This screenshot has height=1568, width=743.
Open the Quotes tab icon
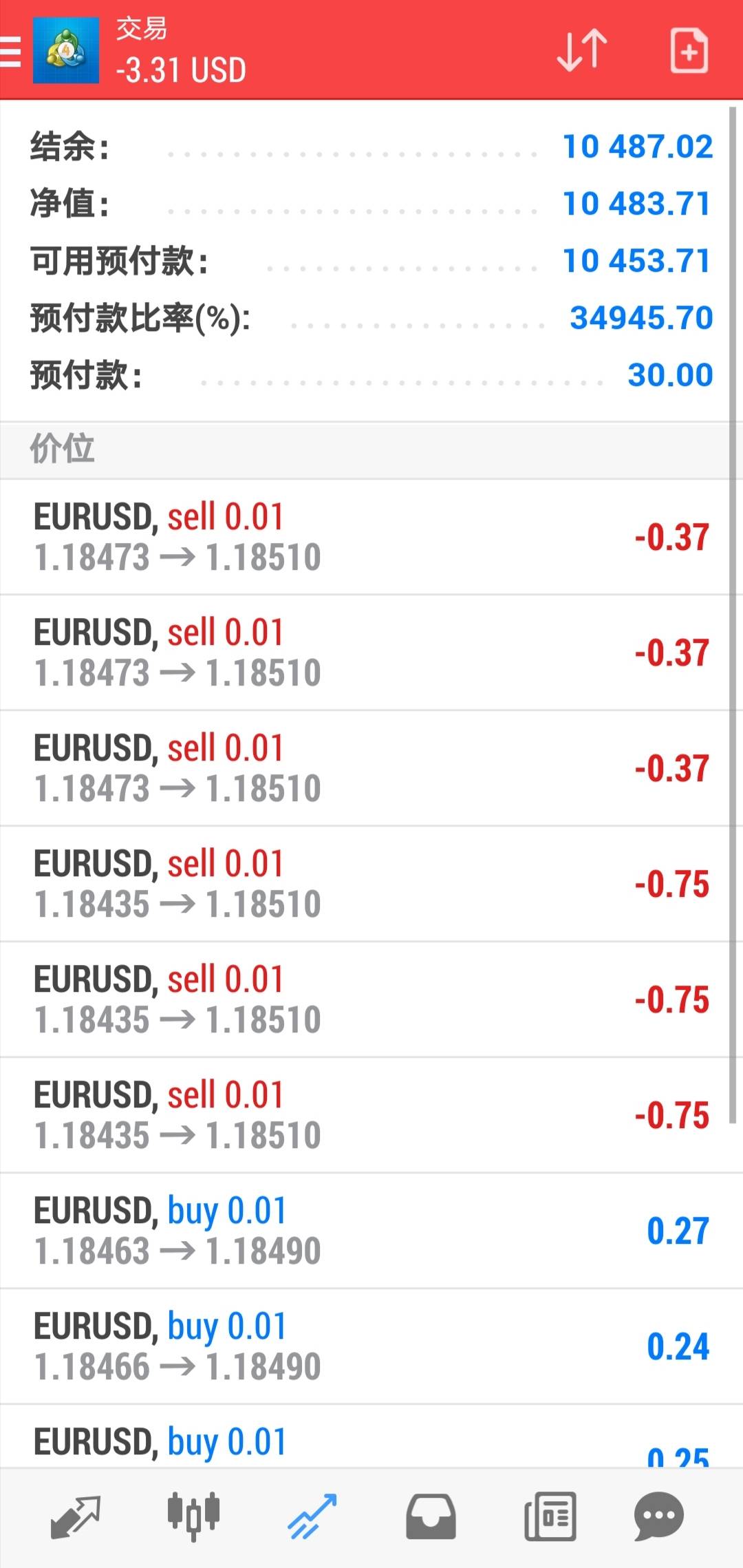pyautogui.click(x=75, y=1518)
